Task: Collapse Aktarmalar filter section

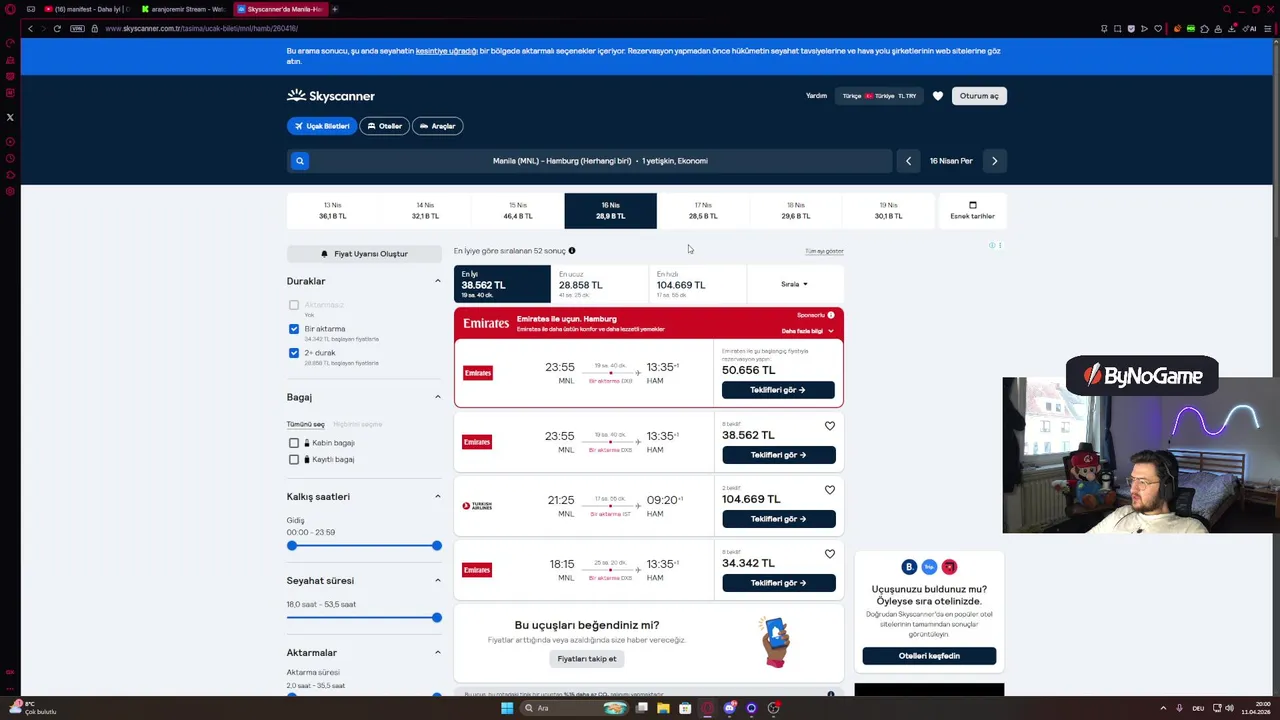Action: [x=437, y=653]
